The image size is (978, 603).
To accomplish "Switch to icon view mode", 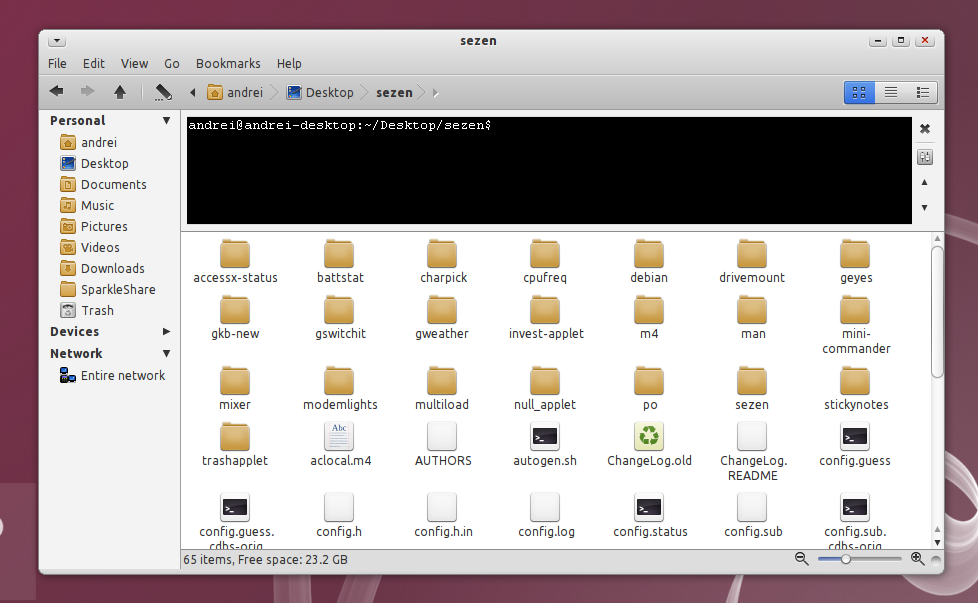I will 859,92.
